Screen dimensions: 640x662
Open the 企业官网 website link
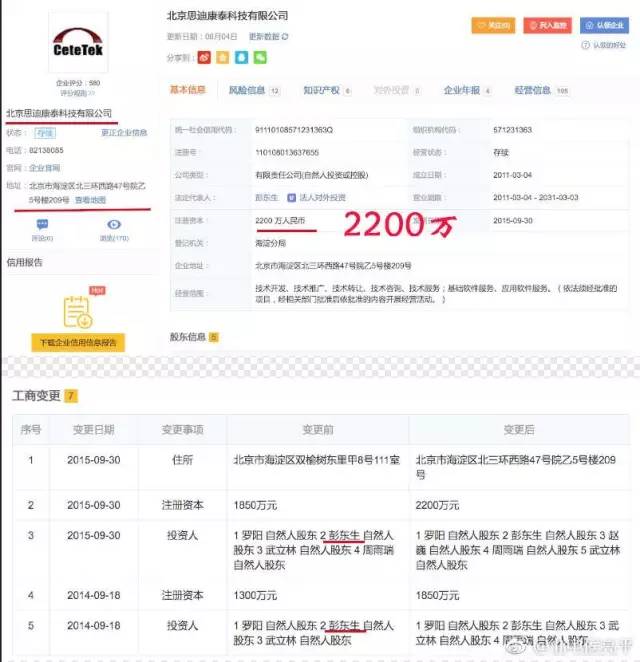point(44,168)
